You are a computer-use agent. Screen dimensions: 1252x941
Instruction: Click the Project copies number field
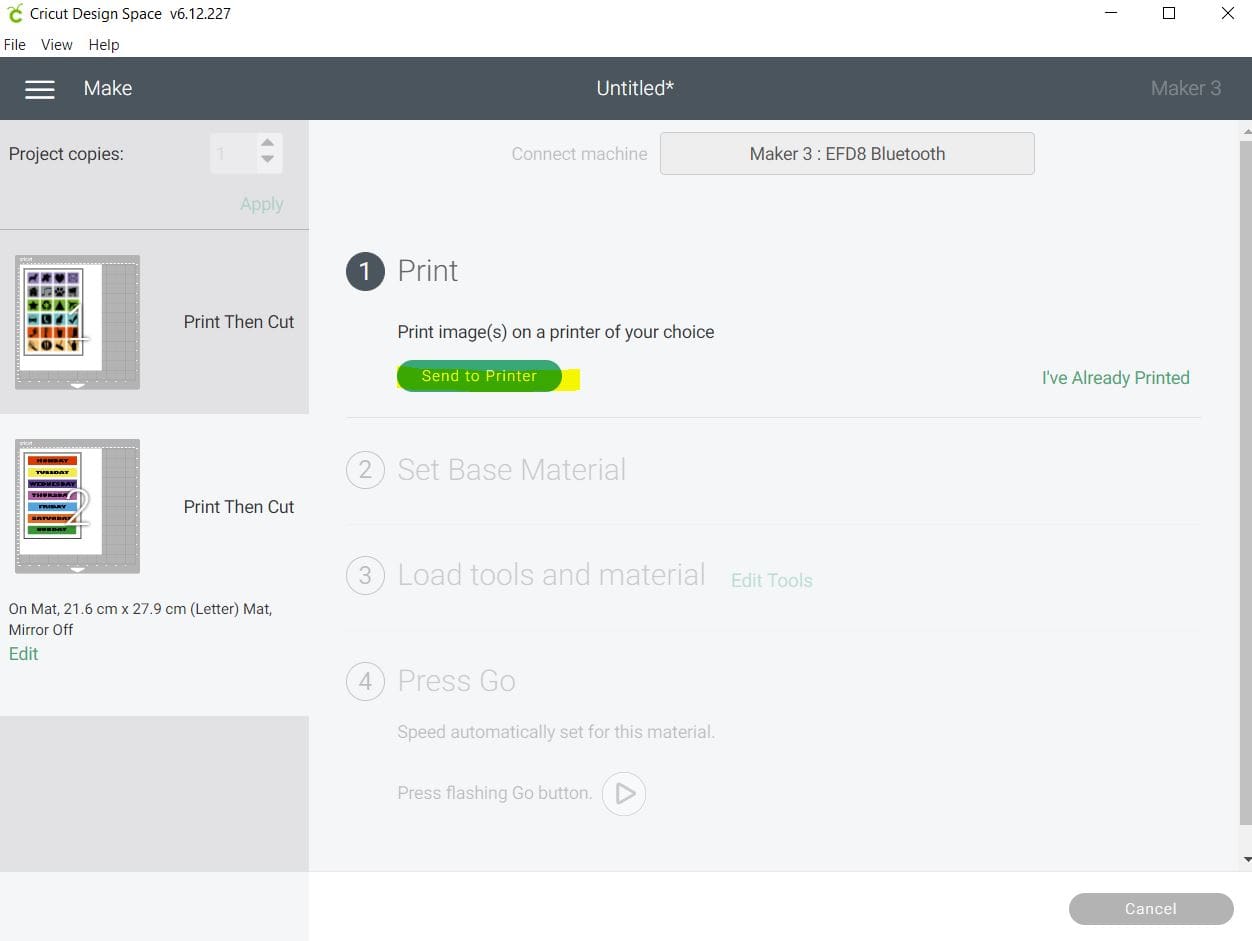233,154
